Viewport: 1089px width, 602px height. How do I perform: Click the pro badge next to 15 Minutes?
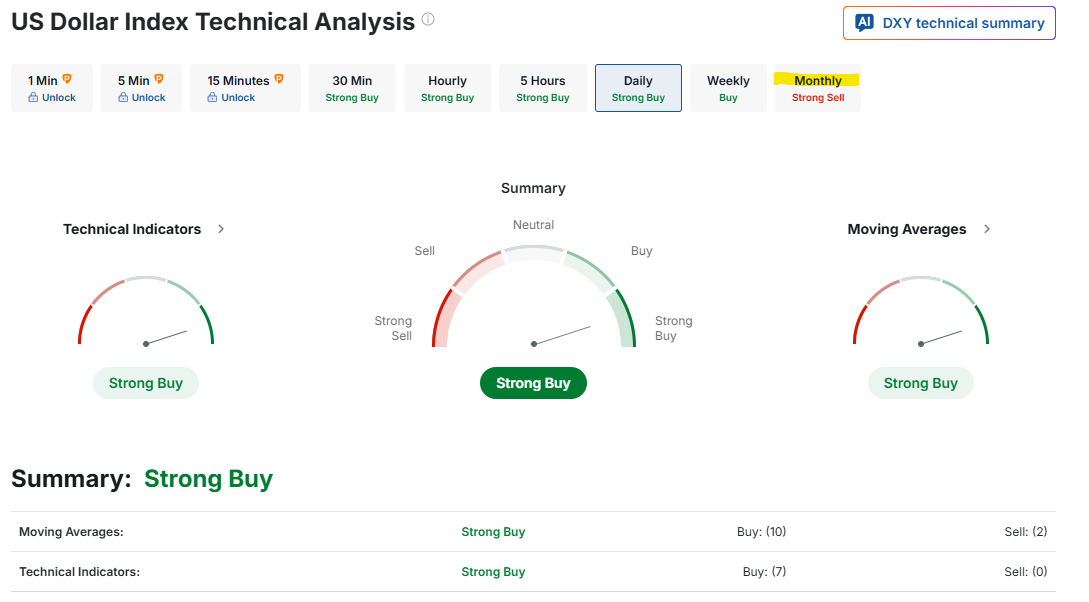click(x=279, y=79)
